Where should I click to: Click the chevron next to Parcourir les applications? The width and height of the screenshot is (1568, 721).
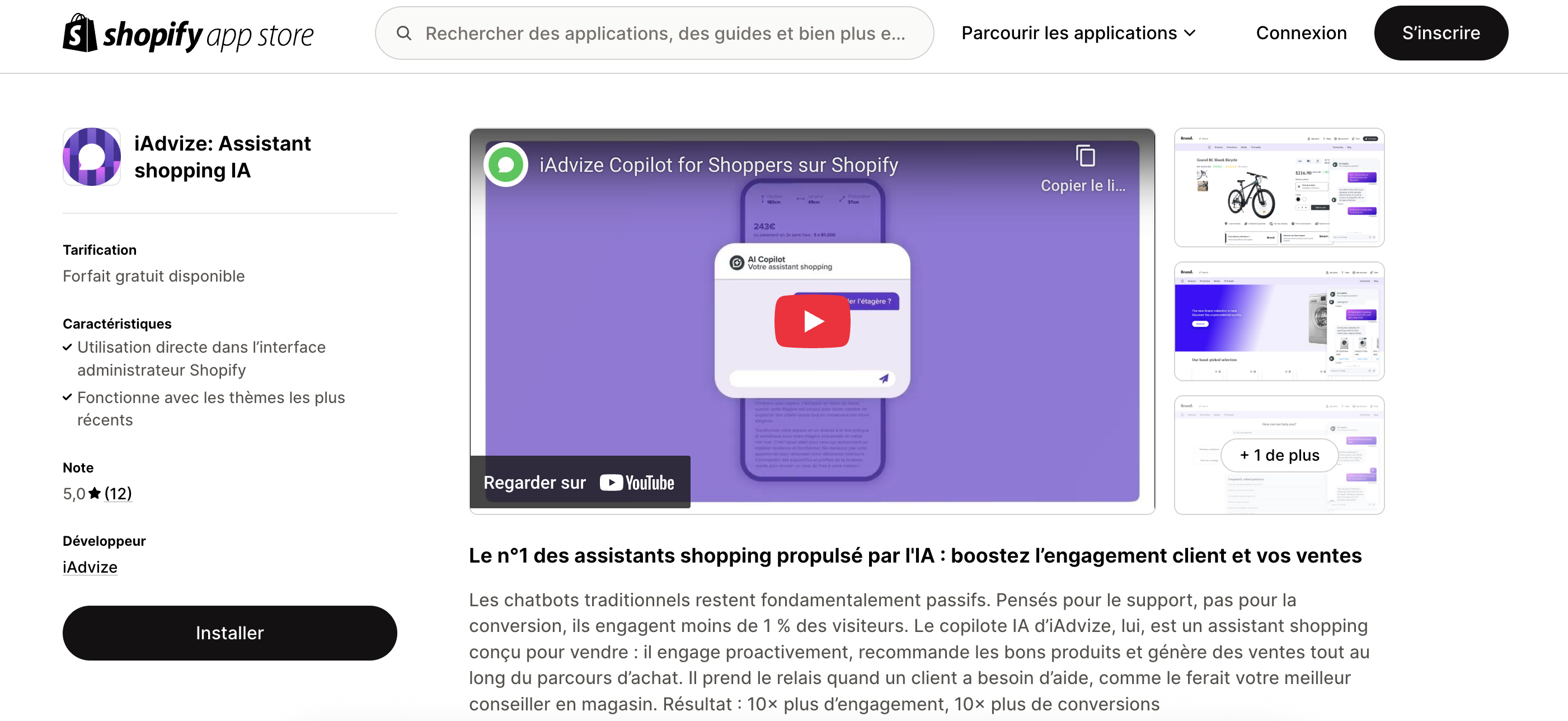[1189, 34]
